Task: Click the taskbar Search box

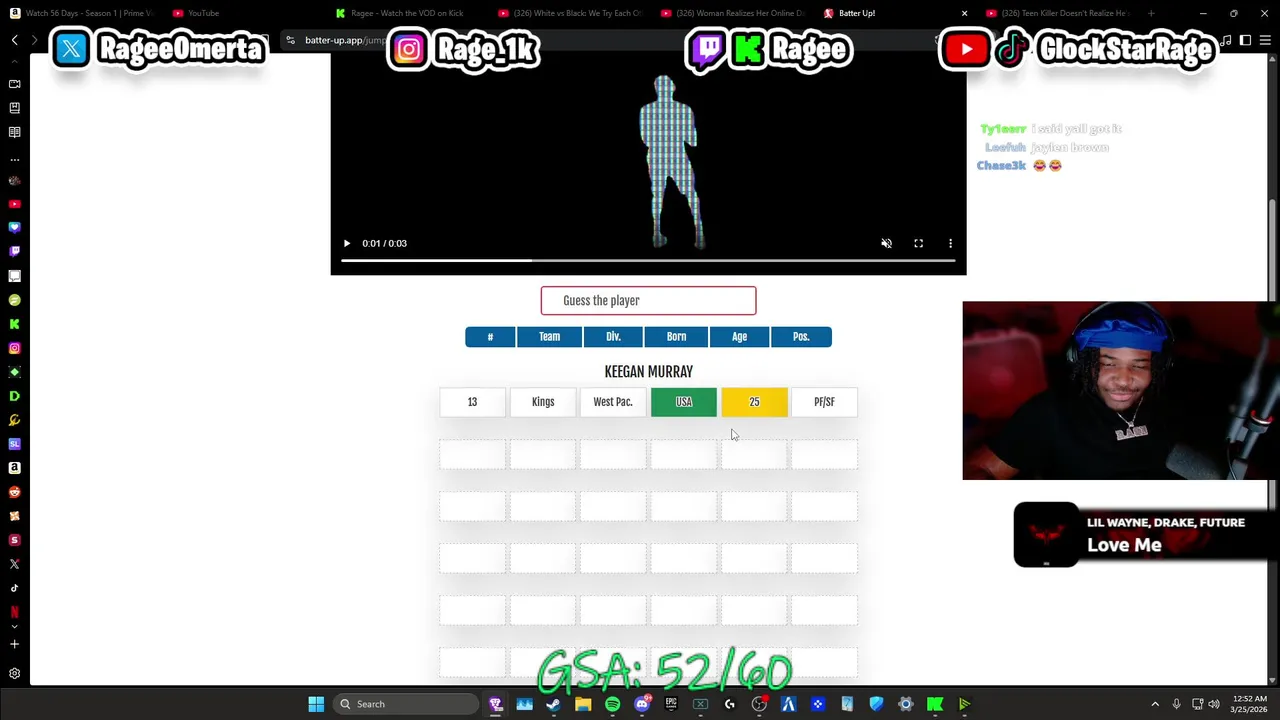Action: 406,704
